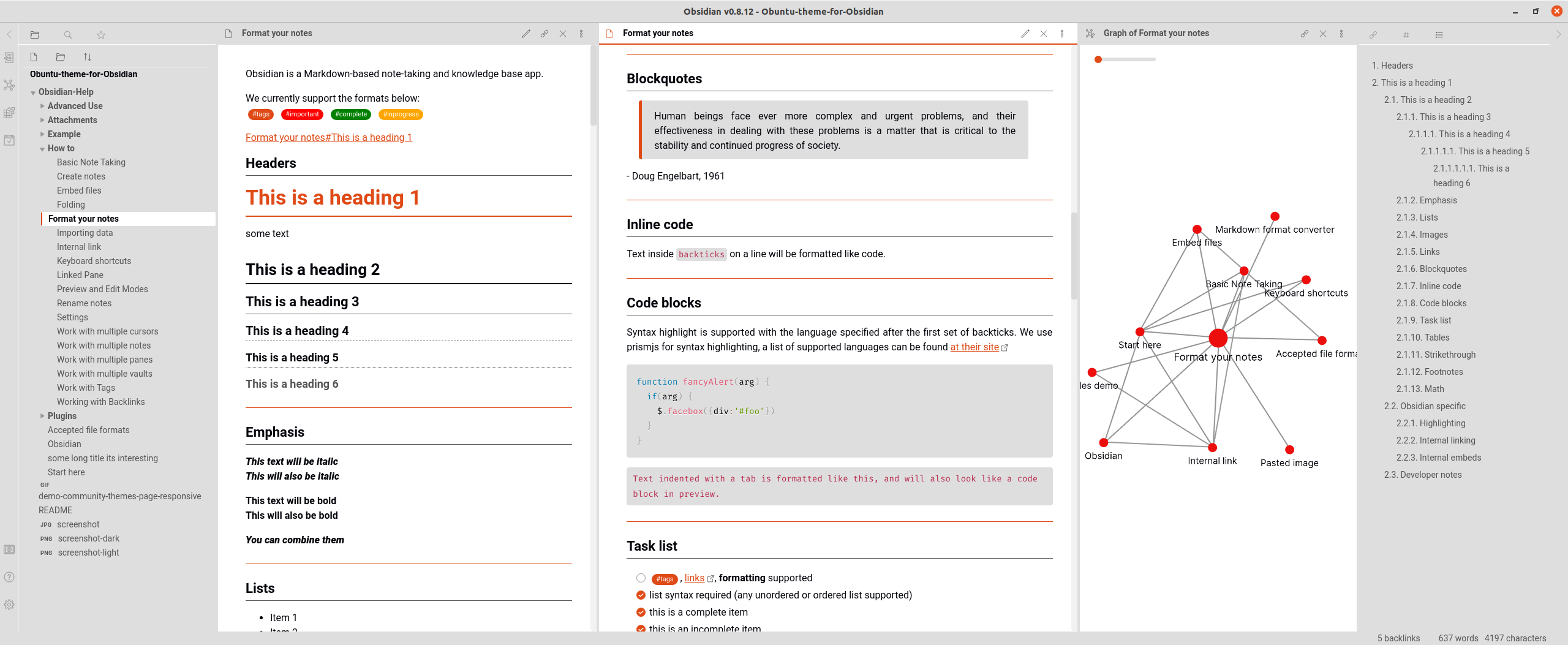The width and height of the screenshot is (1568, 645).
Task: Open the file explorer tab icon
Action: click(35, 35)
